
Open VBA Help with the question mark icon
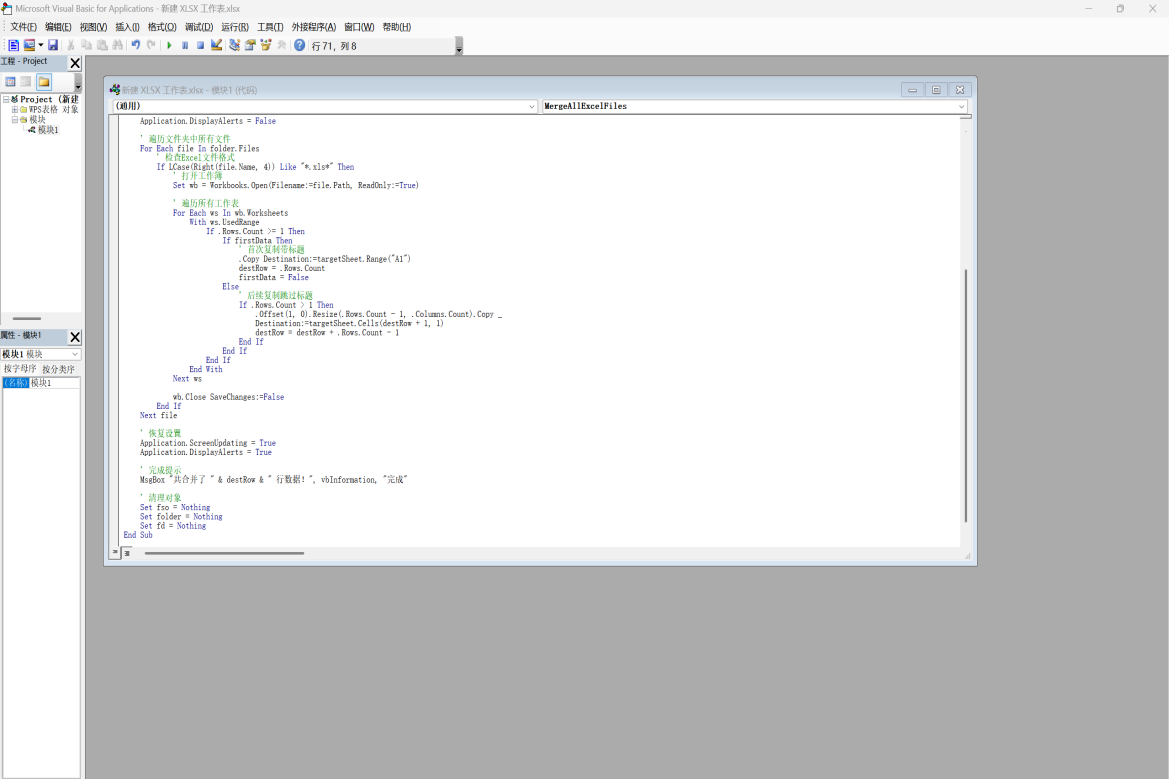pos(299,45)
